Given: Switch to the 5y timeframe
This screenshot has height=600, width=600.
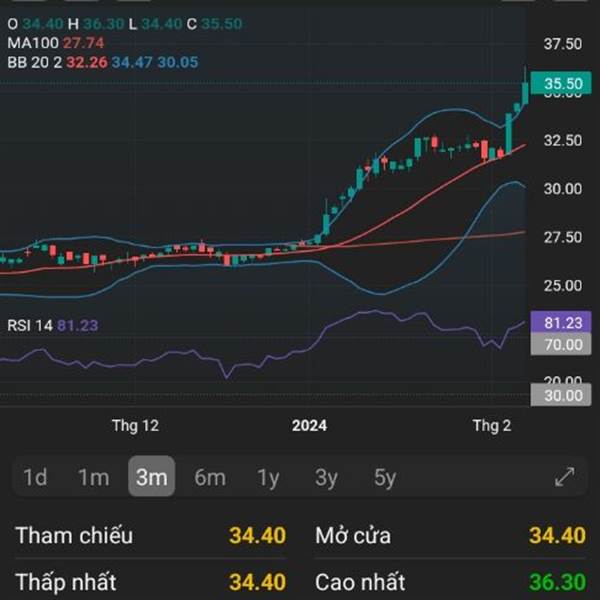Looking at the screenshot, I should [x=385, y=477].
